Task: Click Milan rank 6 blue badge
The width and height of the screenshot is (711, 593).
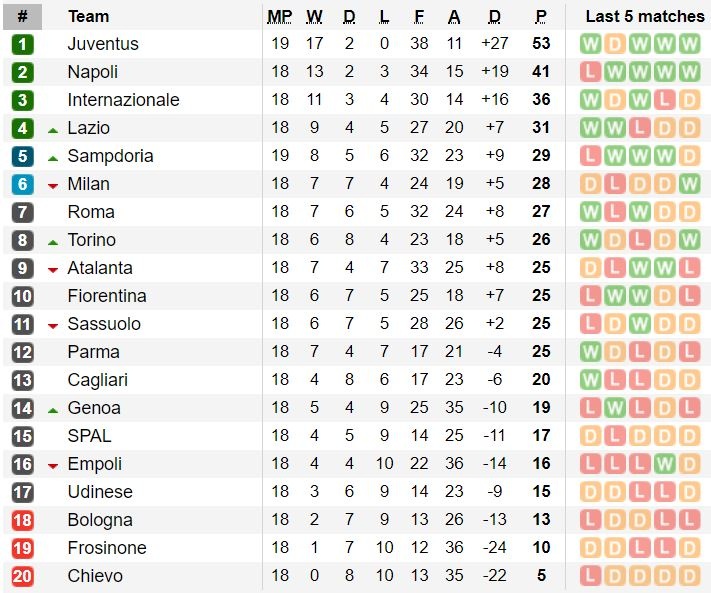Action: click(22, 184)
